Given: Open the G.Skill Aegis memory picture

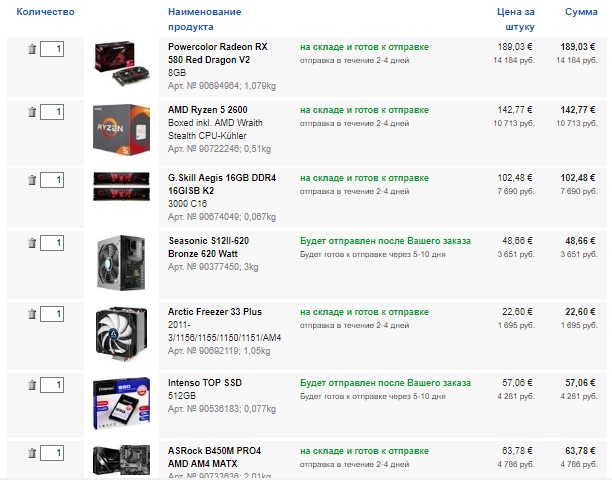Looking at the screenshot, I should pyautogui.click(x=122, y=187).
